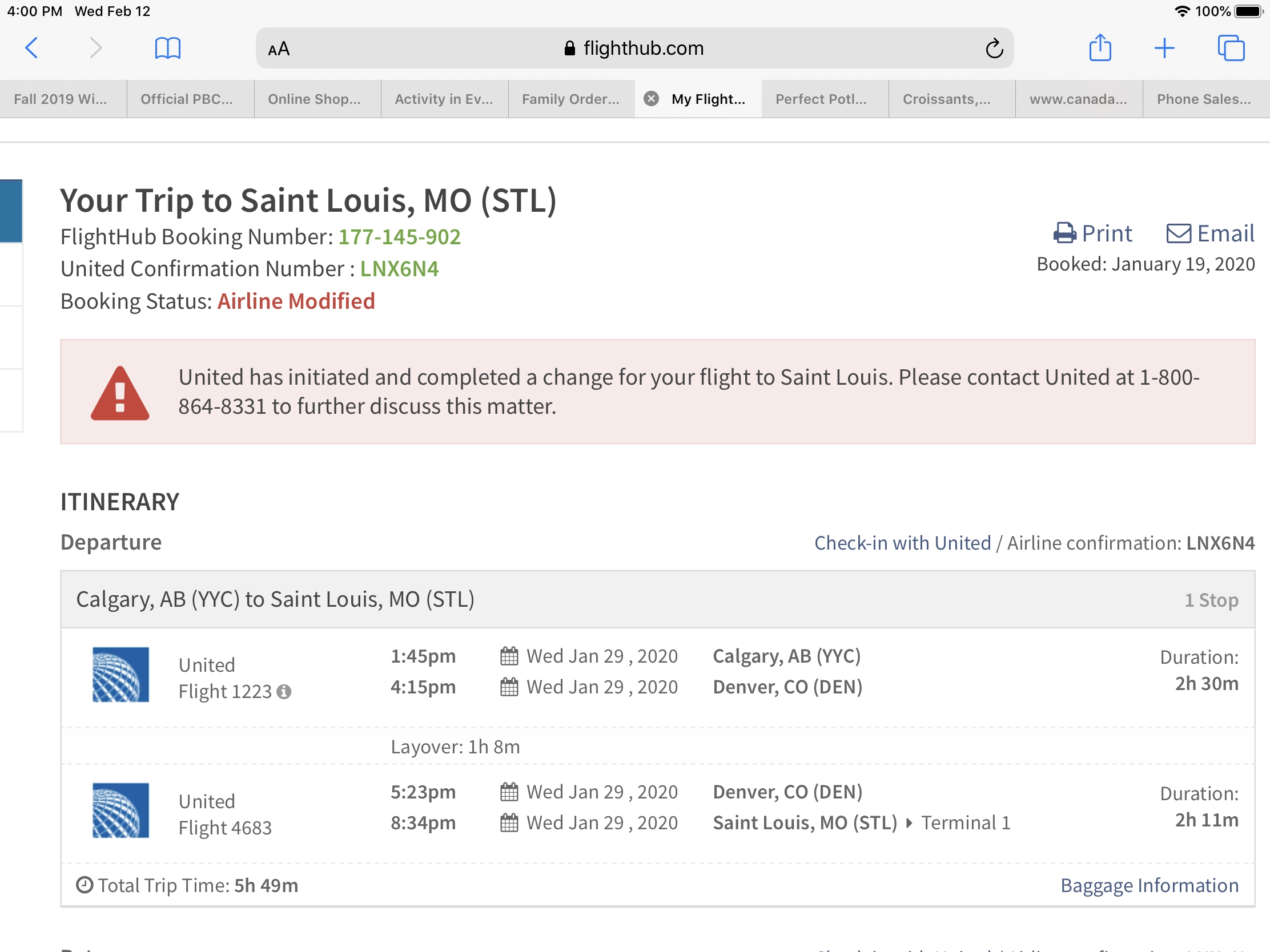The image size is (1270, 952).
Task: Click the FlightHub booking number 177-145-902
Action: click(399, 236)
